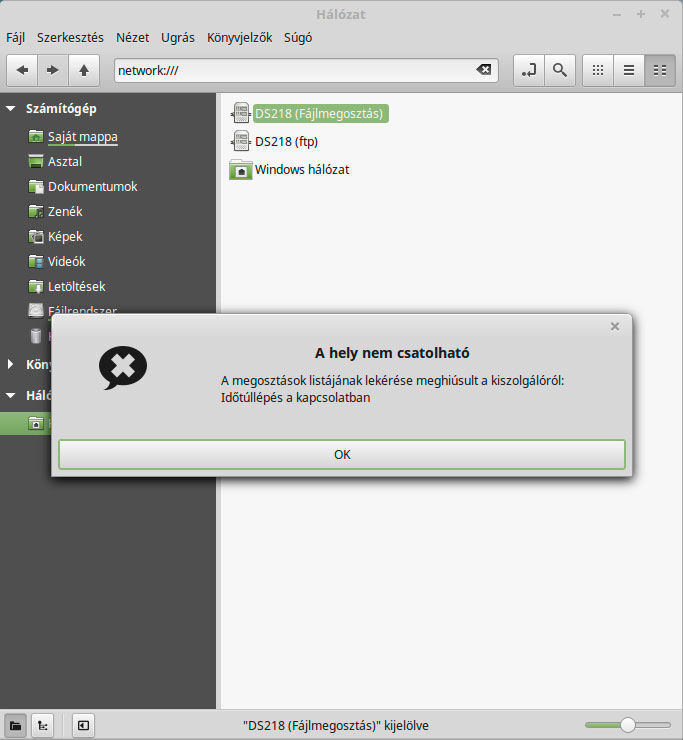Image resolution: width=683 pixels, height=740 pixels.
Task: Open the Ugrás menu
Action: coord(178,38)
